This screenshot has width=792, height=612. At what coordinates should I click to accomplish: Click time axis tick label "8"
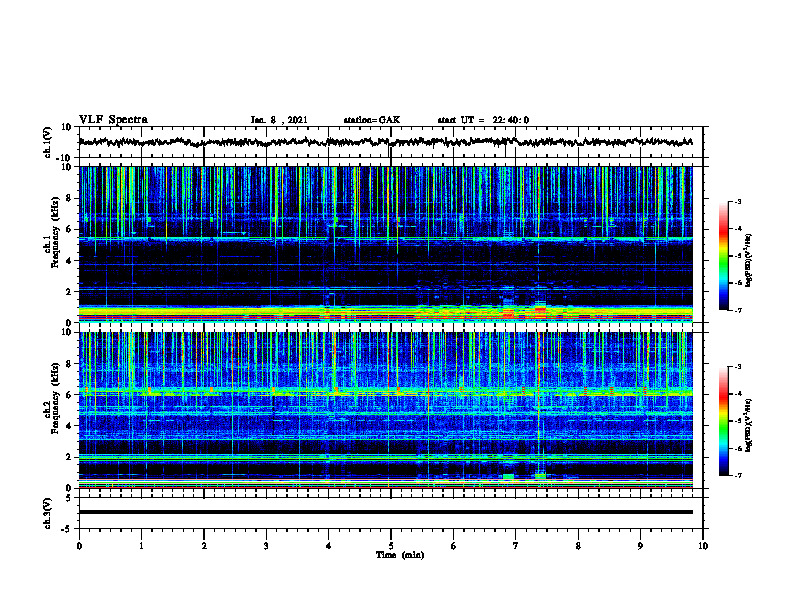tap(578, 546)
